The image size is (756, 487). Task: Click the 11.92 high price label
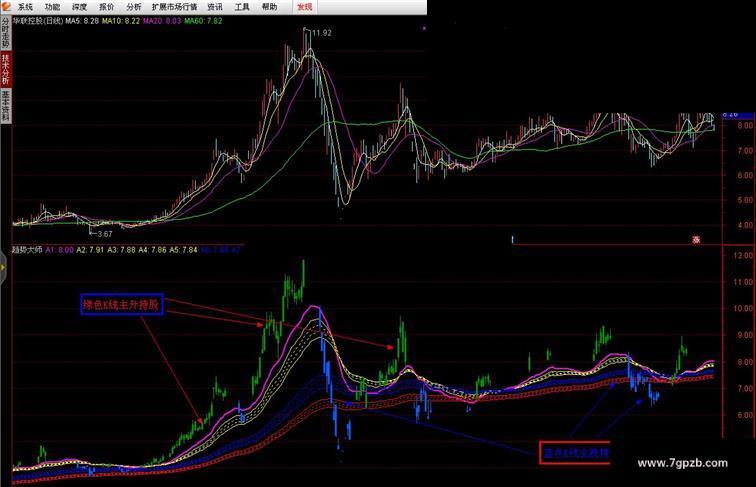coord(322,33)
